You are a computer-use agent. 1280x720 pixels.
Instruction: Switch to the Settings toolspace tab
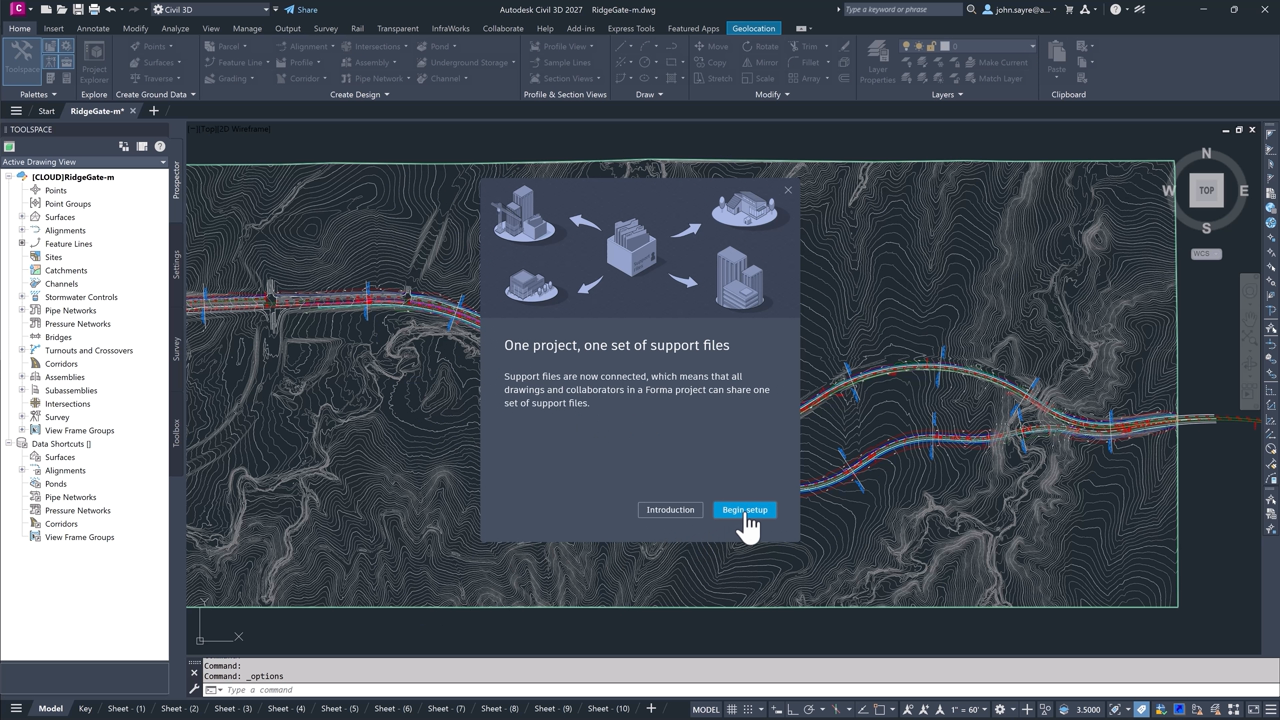point(177,265)
